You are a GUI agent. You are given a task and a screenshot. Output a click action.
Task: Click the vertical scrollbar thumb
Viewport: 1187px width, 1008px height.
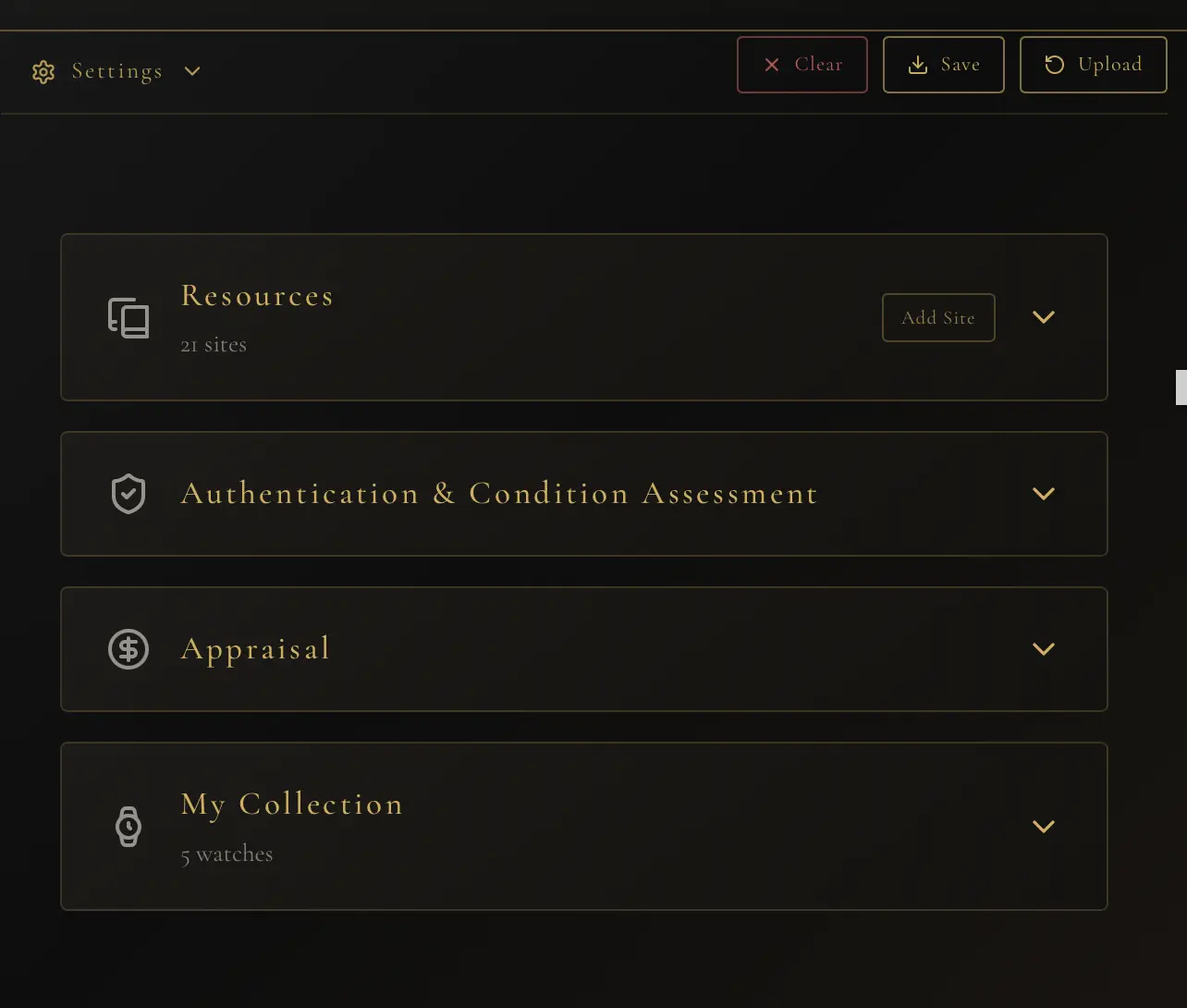1181,387
